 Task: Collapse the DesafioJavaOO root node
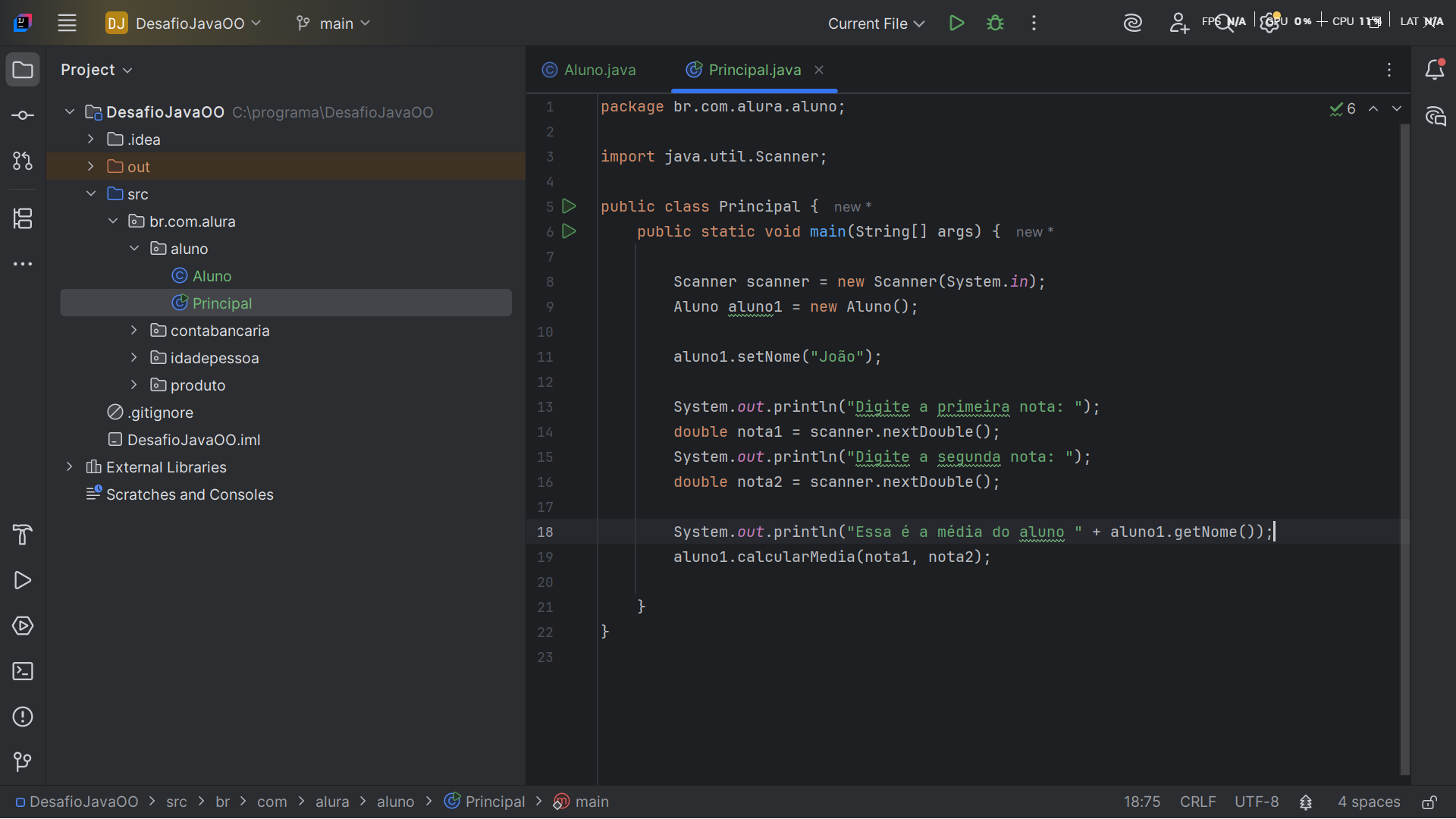click(70, 112)
